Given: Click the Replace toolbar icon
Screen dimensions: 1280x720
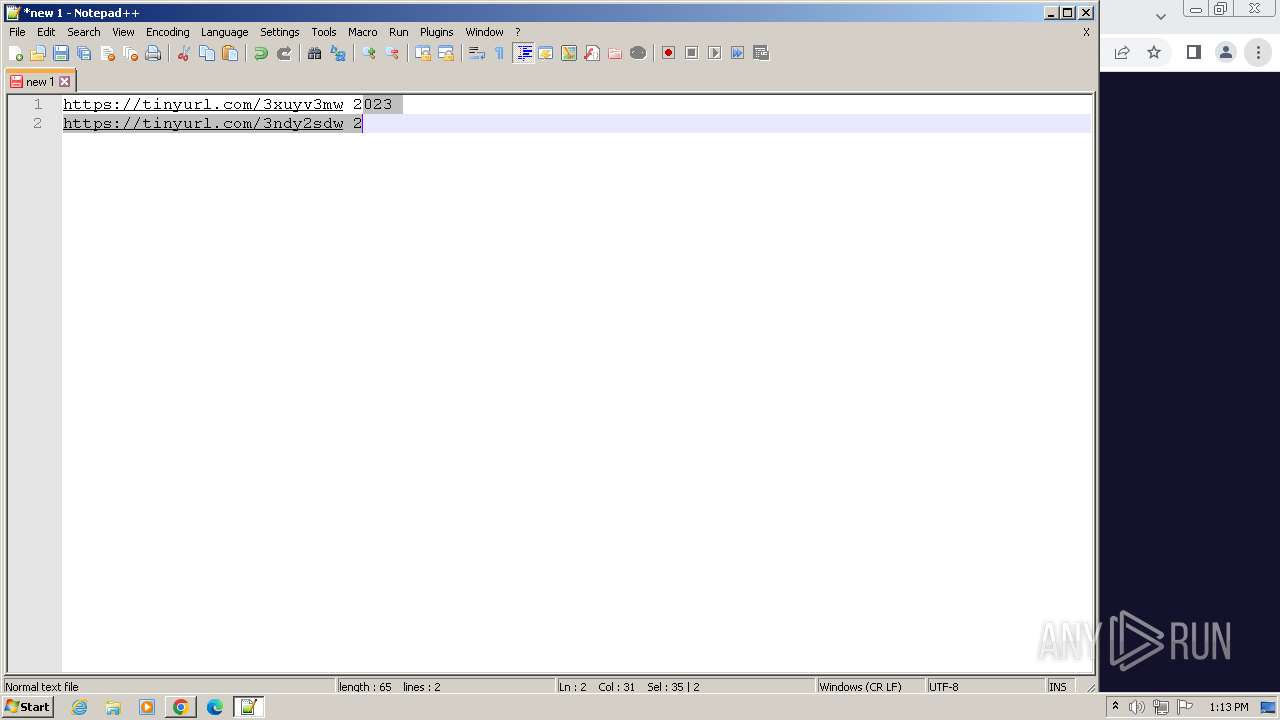Looking at the screenshot, I should pos(337,53).
